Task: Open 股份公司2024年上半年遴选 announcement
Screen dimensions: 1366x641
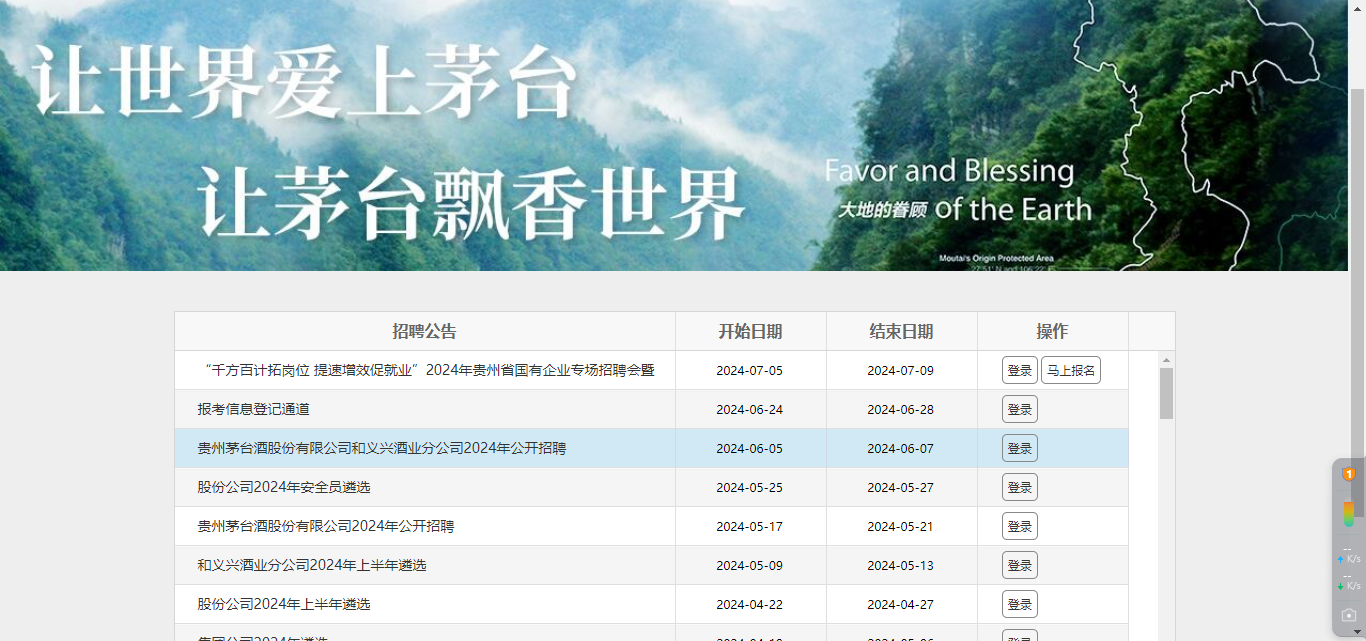Action: click(284, 604)
